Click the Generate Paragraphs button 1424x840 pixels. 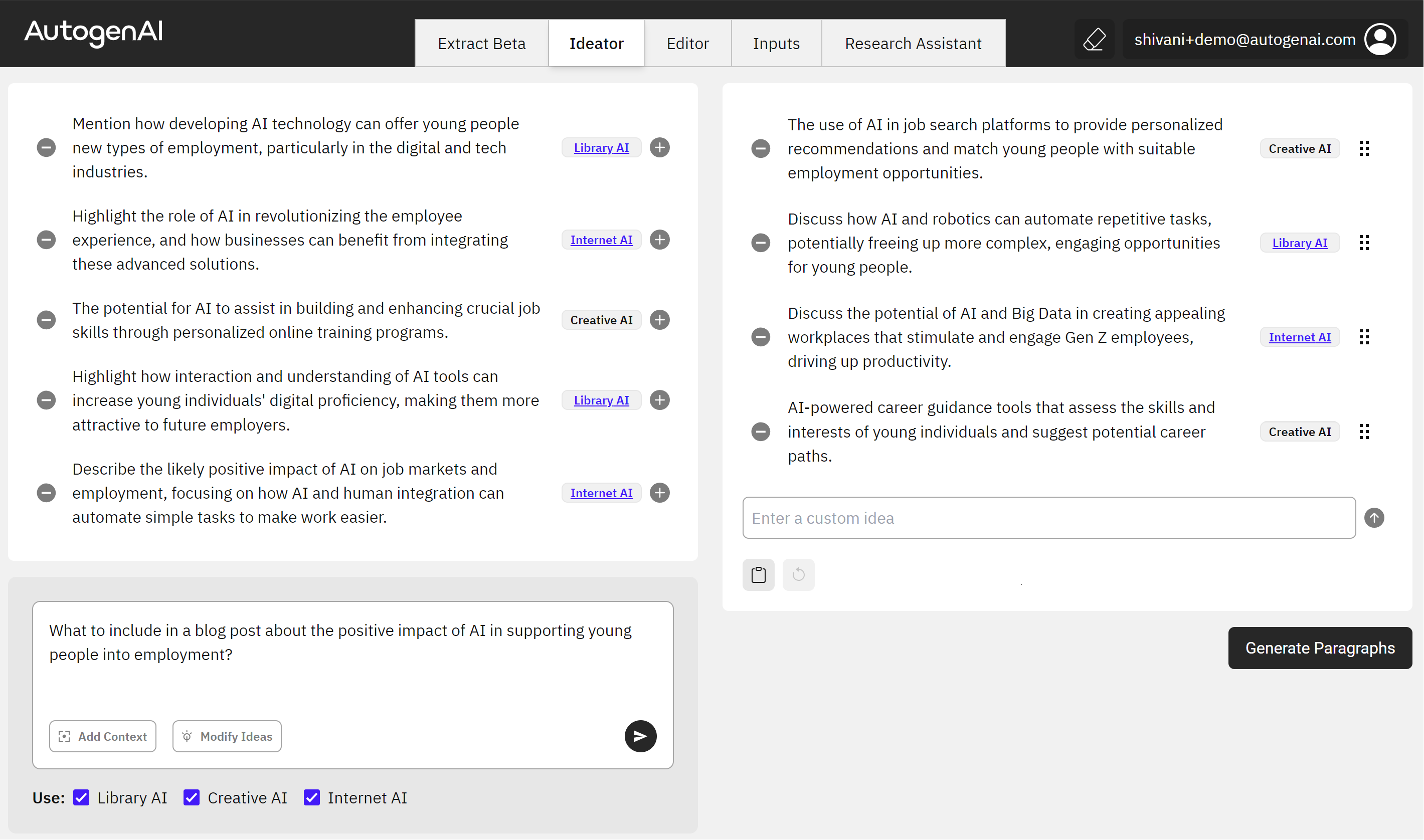click(1319, 648)
